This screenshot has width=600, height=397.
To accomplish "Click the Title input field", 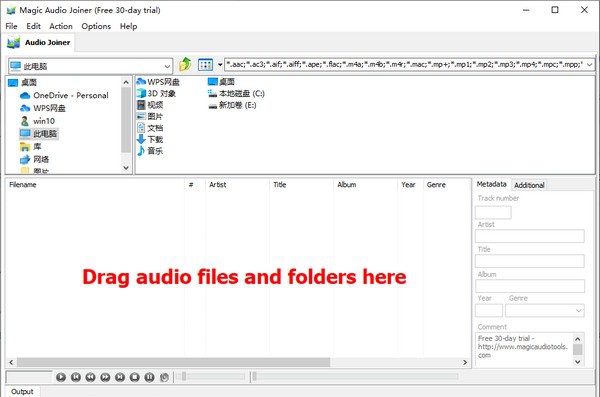I will [x=530, y=261].
